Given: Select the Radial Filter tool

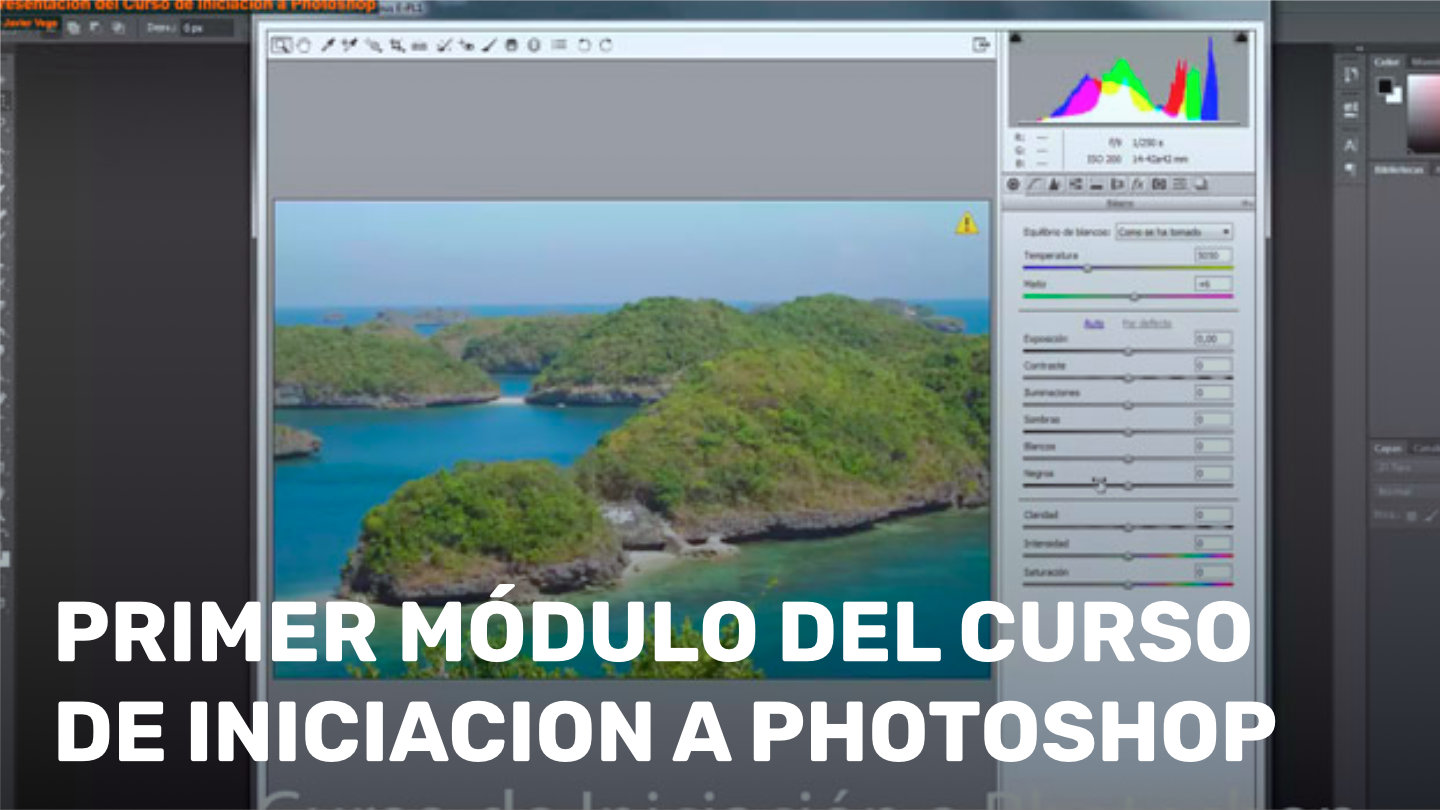Looking at the screenshot, I should (533, 45).
